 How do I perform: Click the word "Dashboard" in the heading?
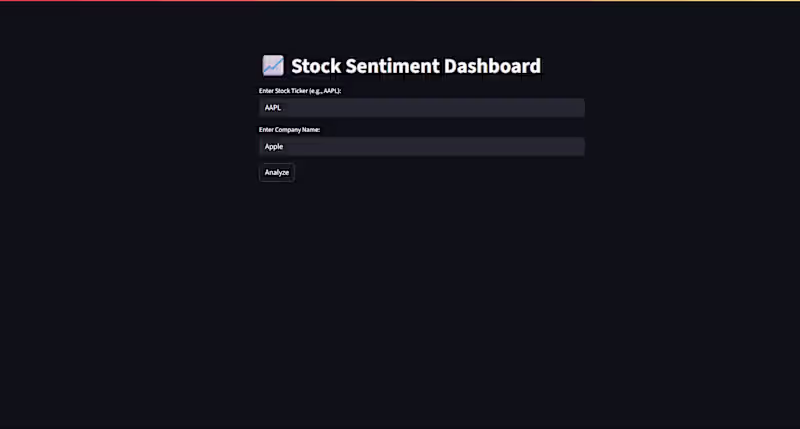coord(493,66)
